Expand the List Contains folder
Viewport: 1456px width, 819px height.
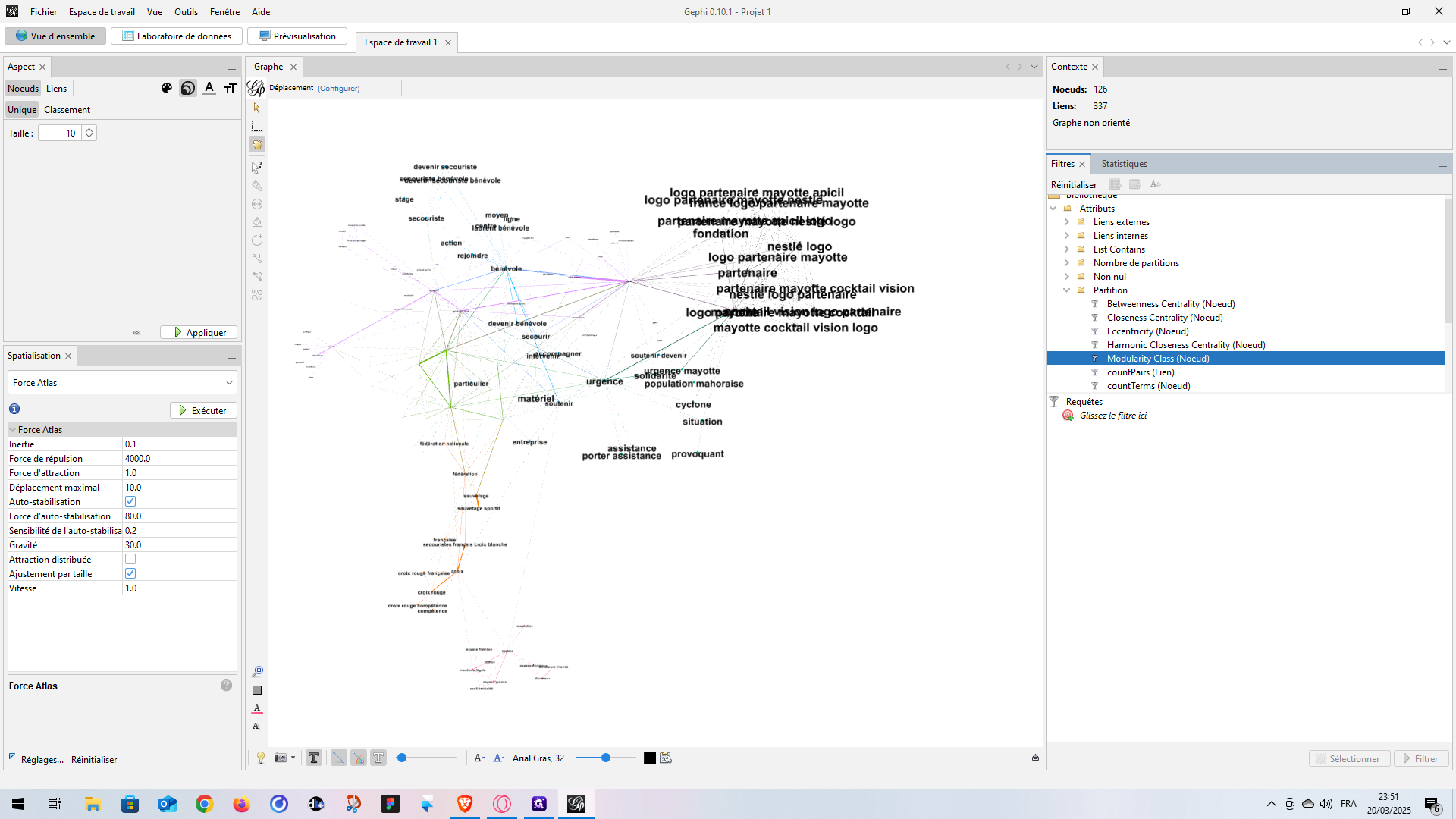pos(1067,249)
